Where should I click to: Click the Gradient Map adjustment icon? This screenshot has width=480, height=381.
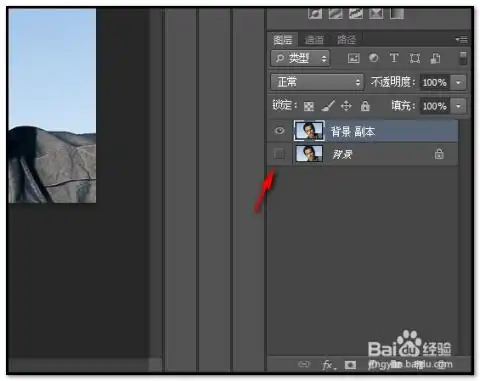(x=397, y=13)
